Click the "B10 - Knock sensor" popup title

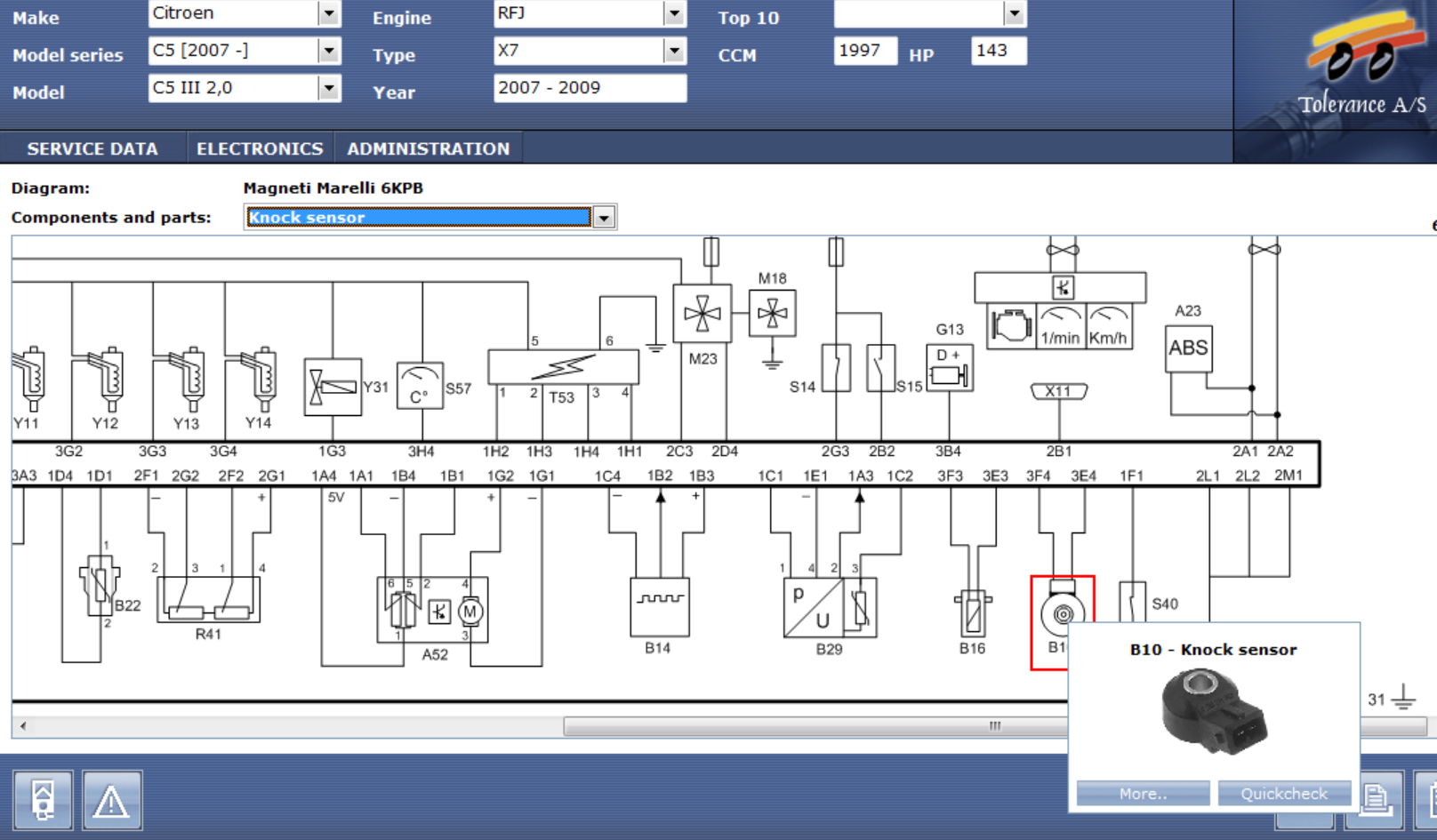point(1213,650)
